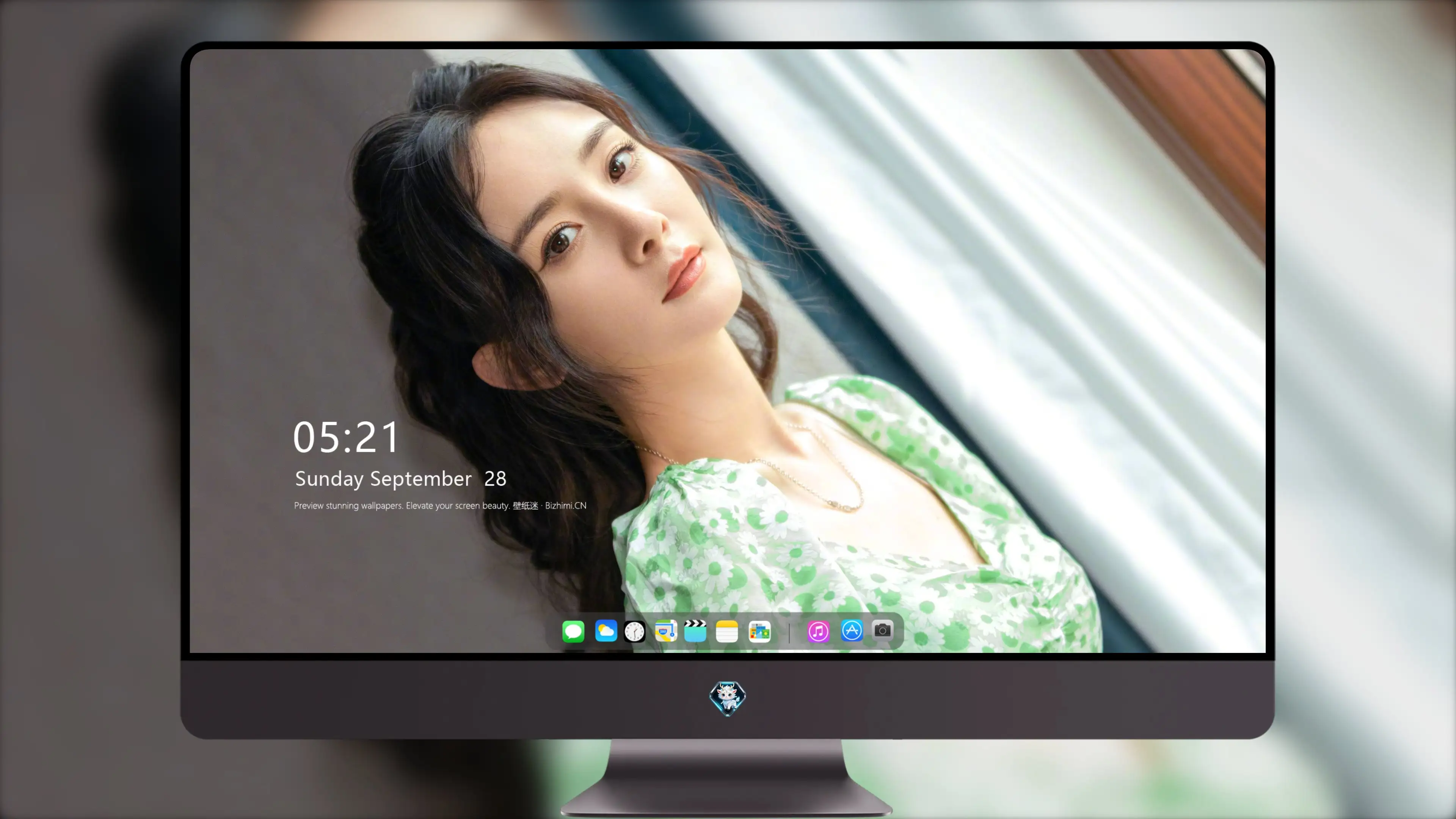Open the Videos clapperboard app in the dock
The height and width of the screenshot is (819, 1456).
(695, 631)
